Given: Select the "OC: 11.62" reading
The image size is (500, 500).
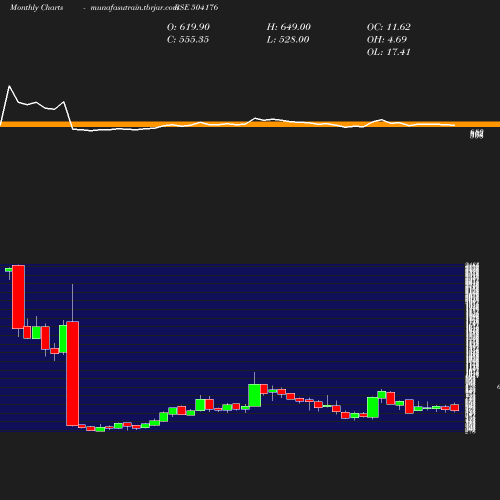Looking at the screenshot, I should (x=389, y=27).
